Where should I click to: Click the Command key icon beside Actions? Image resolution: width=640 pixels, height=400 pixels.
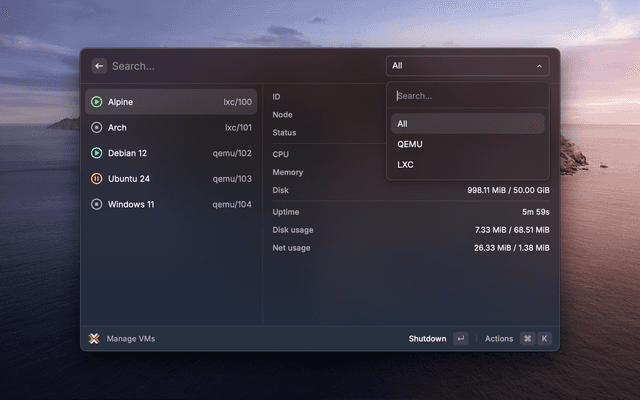[x=527, y=339]
